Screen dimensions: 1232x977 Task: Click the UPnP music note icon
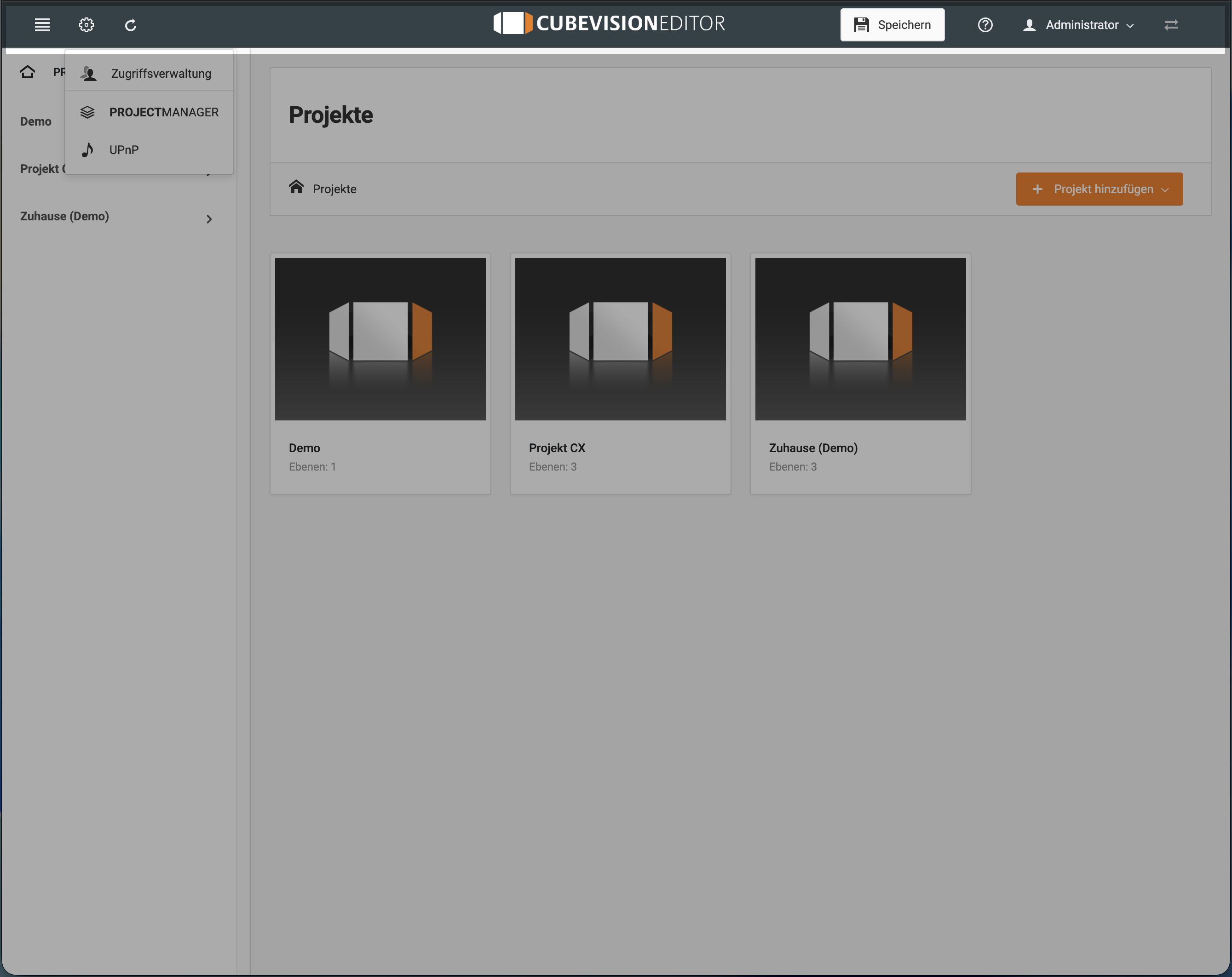click(87, 149)
